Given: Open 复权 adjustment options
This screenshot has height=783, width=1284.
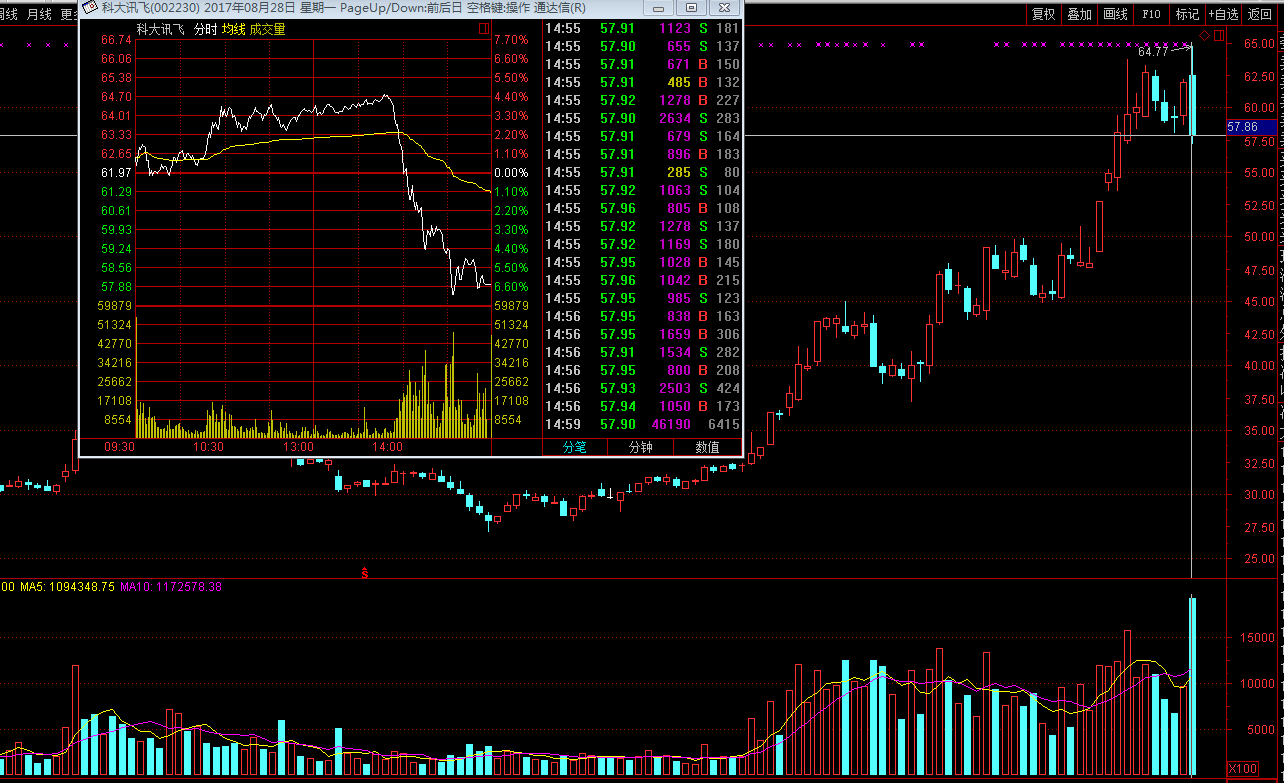Looking at the screenshot, I should click(x=1043, y=14).
